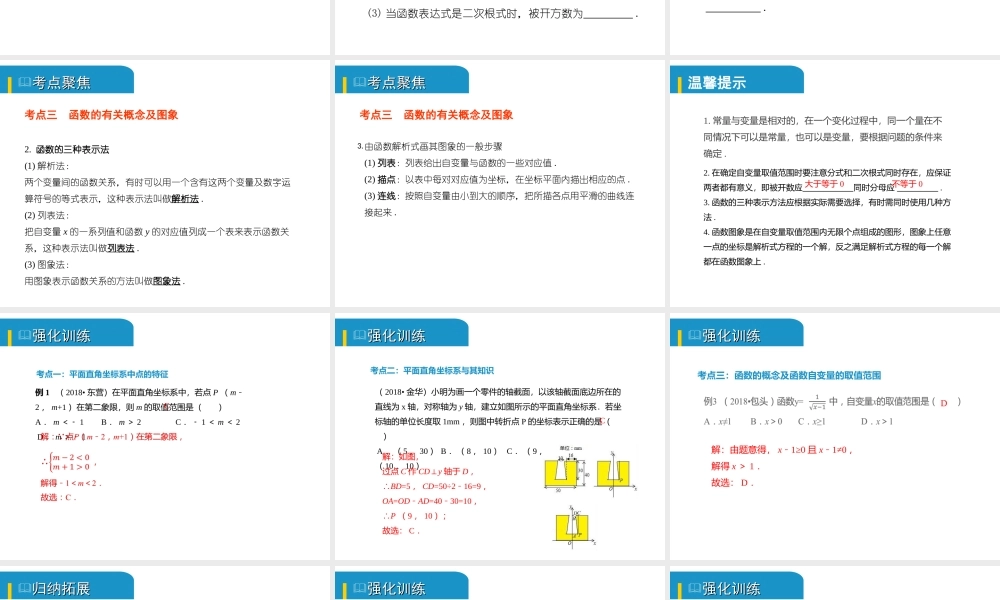Click the book icon on the 函数的三种表示法 slide header
The width and height of the screenshot is (1000, 600).
point(25,82)
